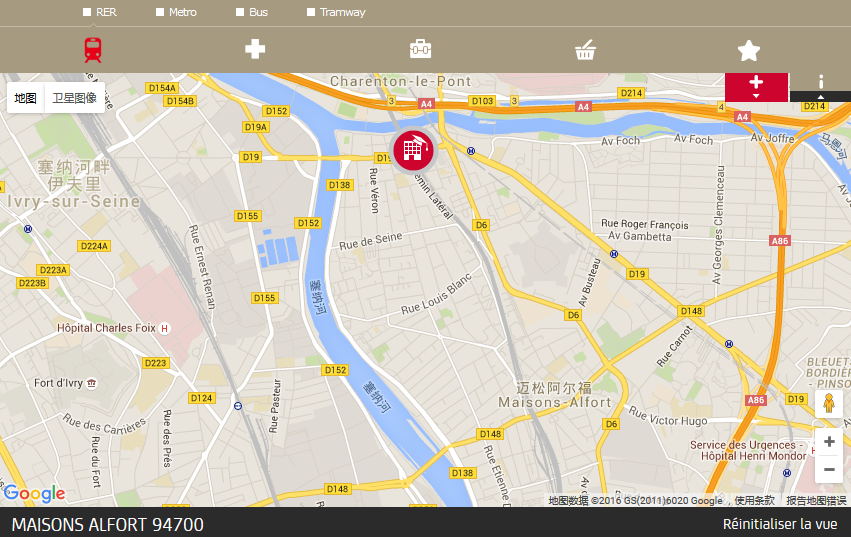This screenshot has height=537, width=851.
Task: Click the red school marker on map
Action: point(414,150)
